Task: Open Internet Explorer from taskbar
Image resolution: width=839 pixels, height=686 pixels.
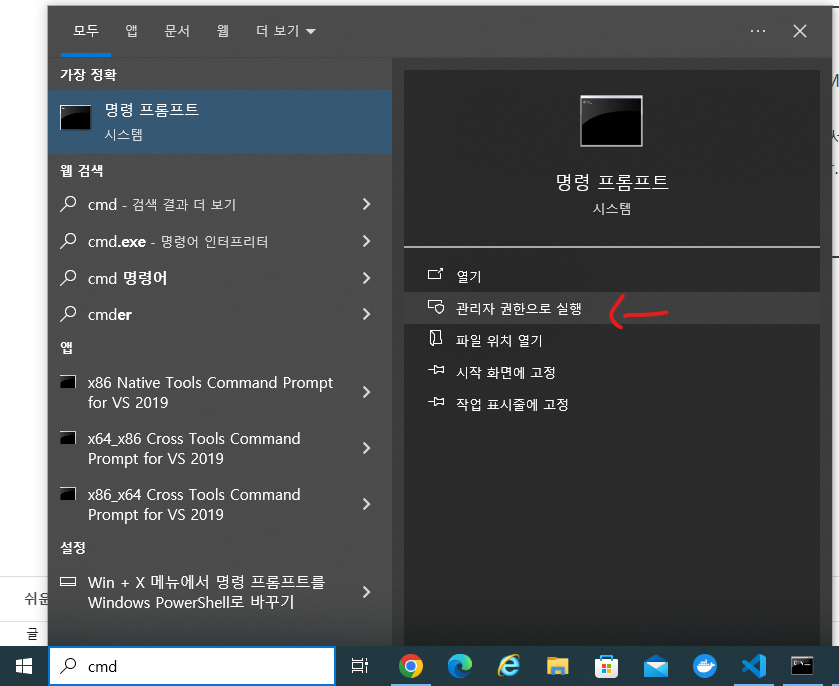Action: point(508,666)
